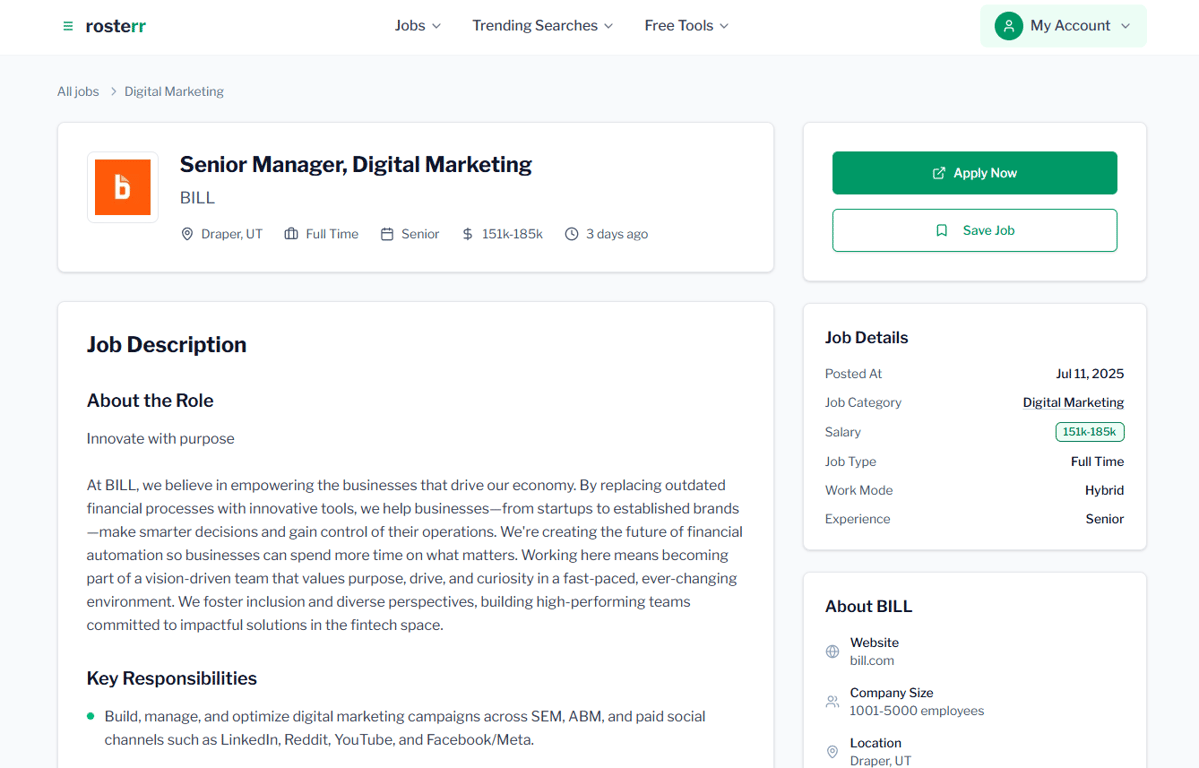Open the Free Tools dropdown

click(686, 25)
